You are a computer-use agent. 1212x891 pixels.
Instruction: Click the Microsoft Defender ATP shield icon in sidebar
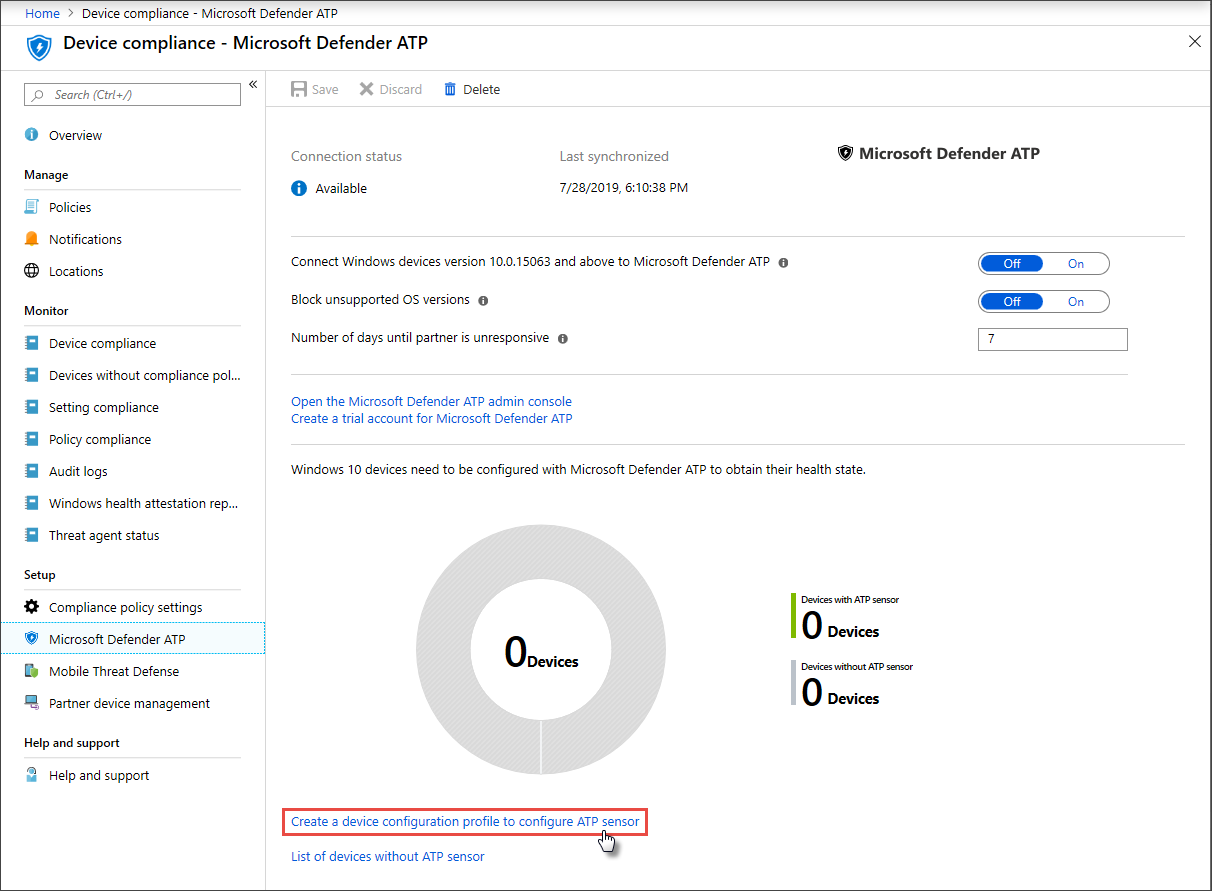point(32,639)
